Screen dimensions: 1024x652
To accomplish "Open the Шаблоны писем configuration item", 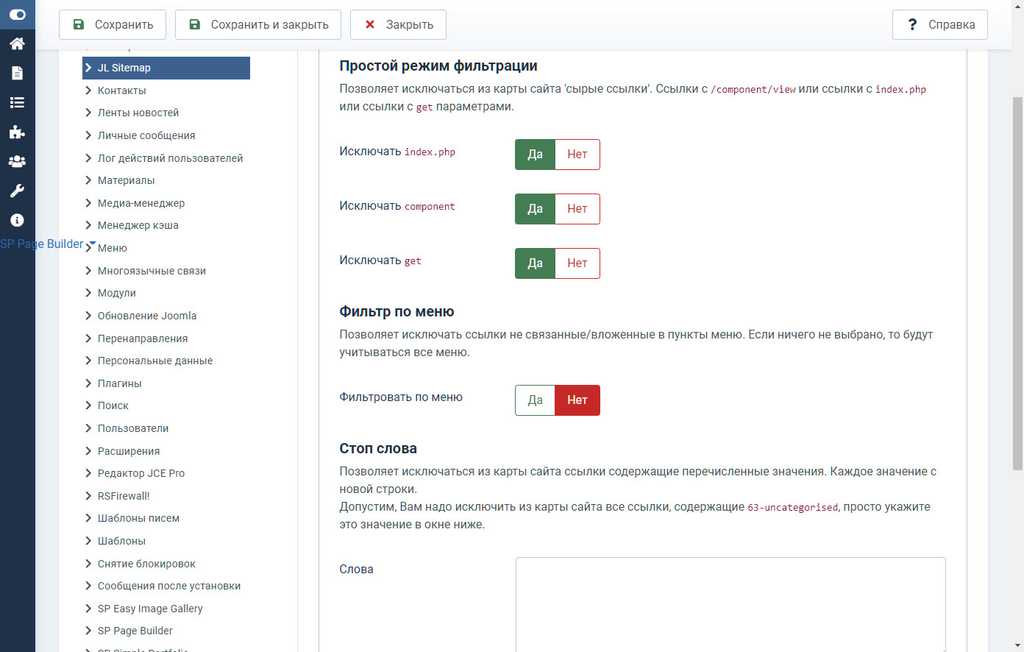I will (x=138, y=518).
